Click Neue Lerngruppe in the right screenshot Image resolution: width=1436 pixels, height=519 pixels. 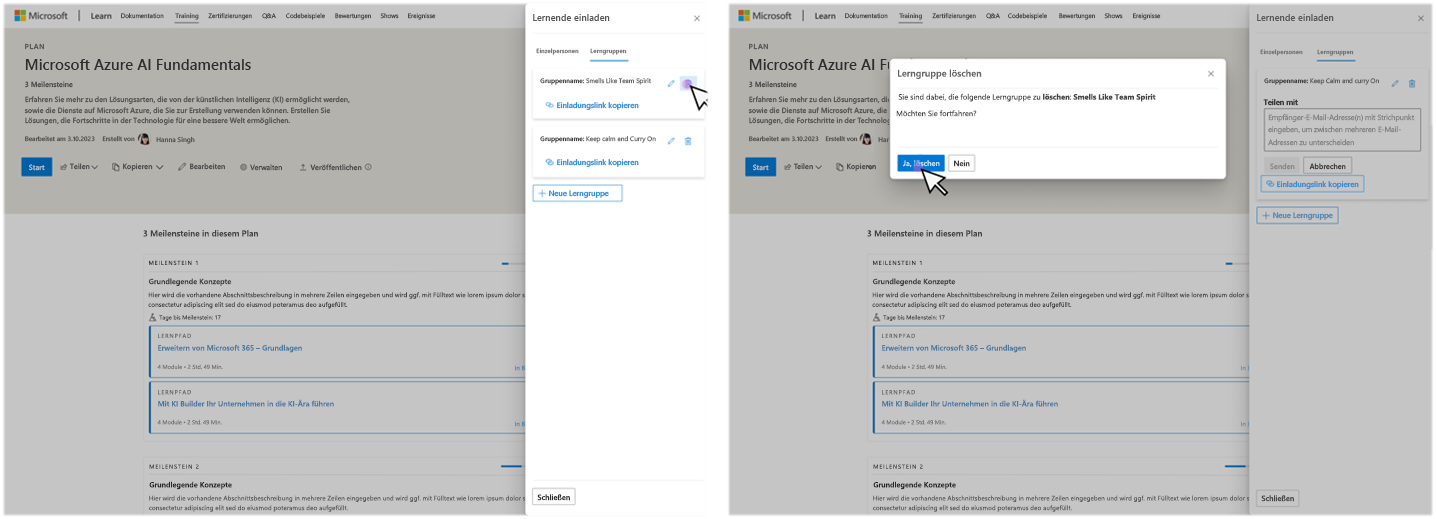point(1297,215)
